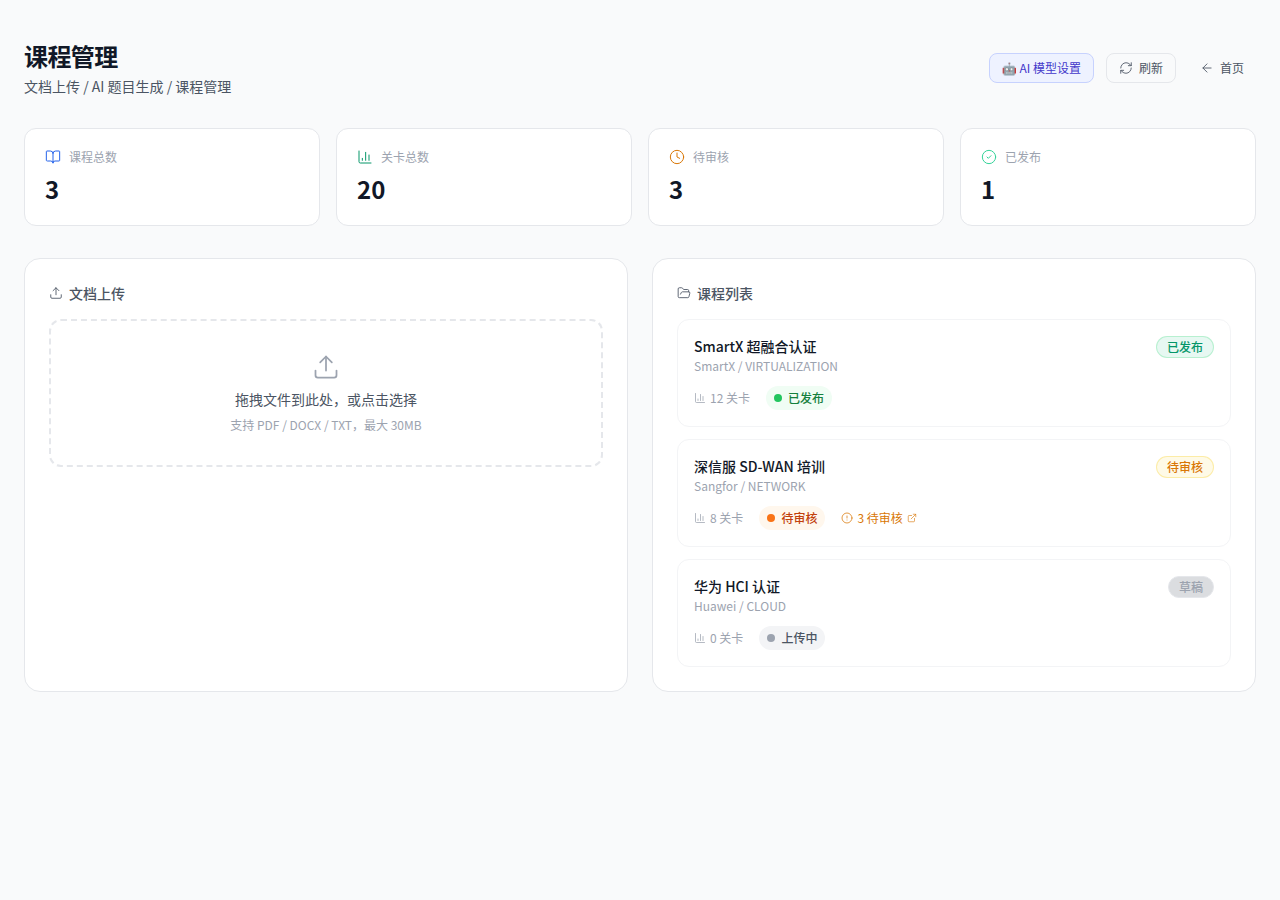The height and width of the screenshot is (900, 1280).
Task: Click the upload icon next to 文档上传 heading
Action: click(x=56, y=293)
